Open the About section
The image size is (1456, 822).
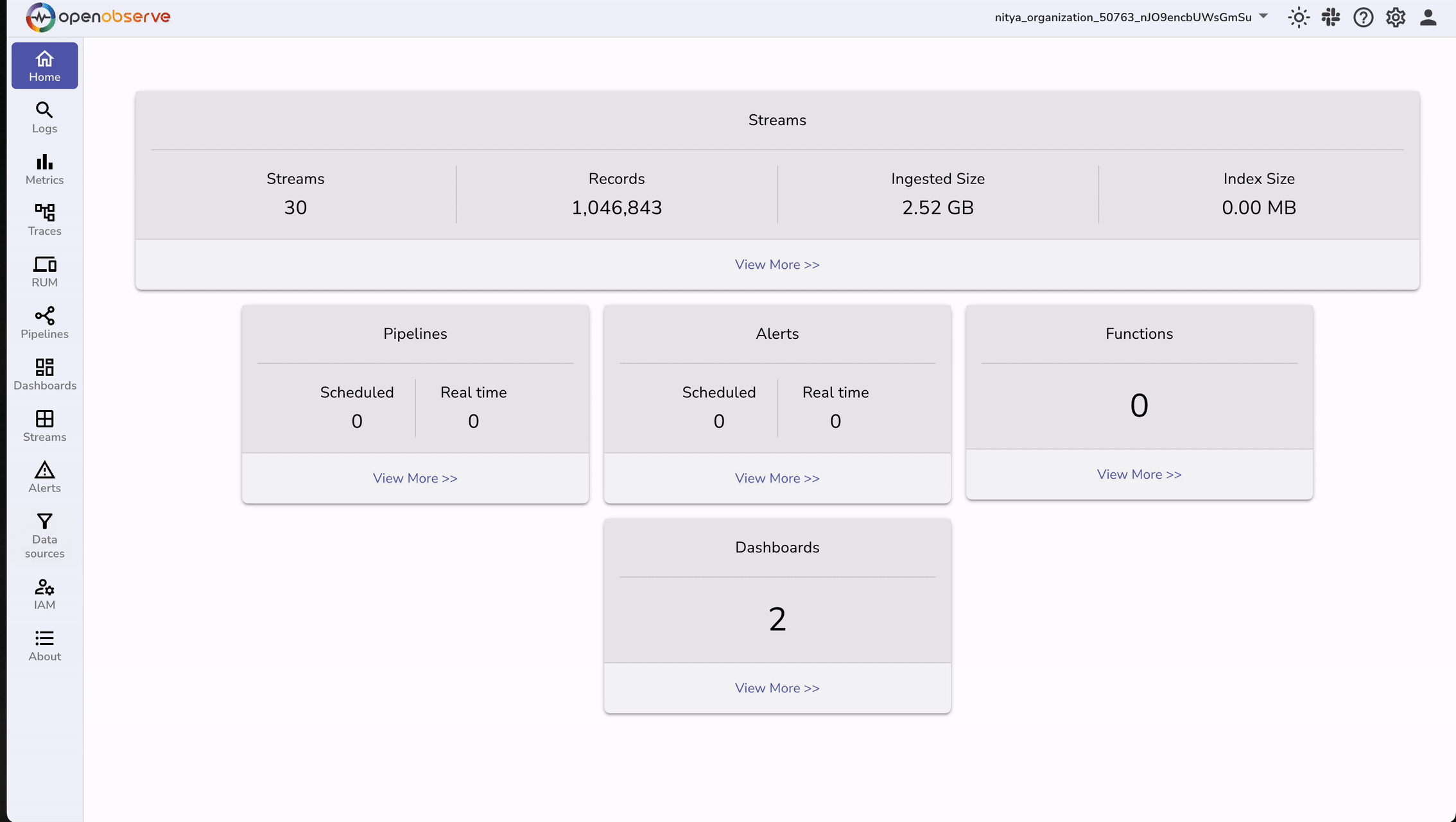click(x=44, y=645)
